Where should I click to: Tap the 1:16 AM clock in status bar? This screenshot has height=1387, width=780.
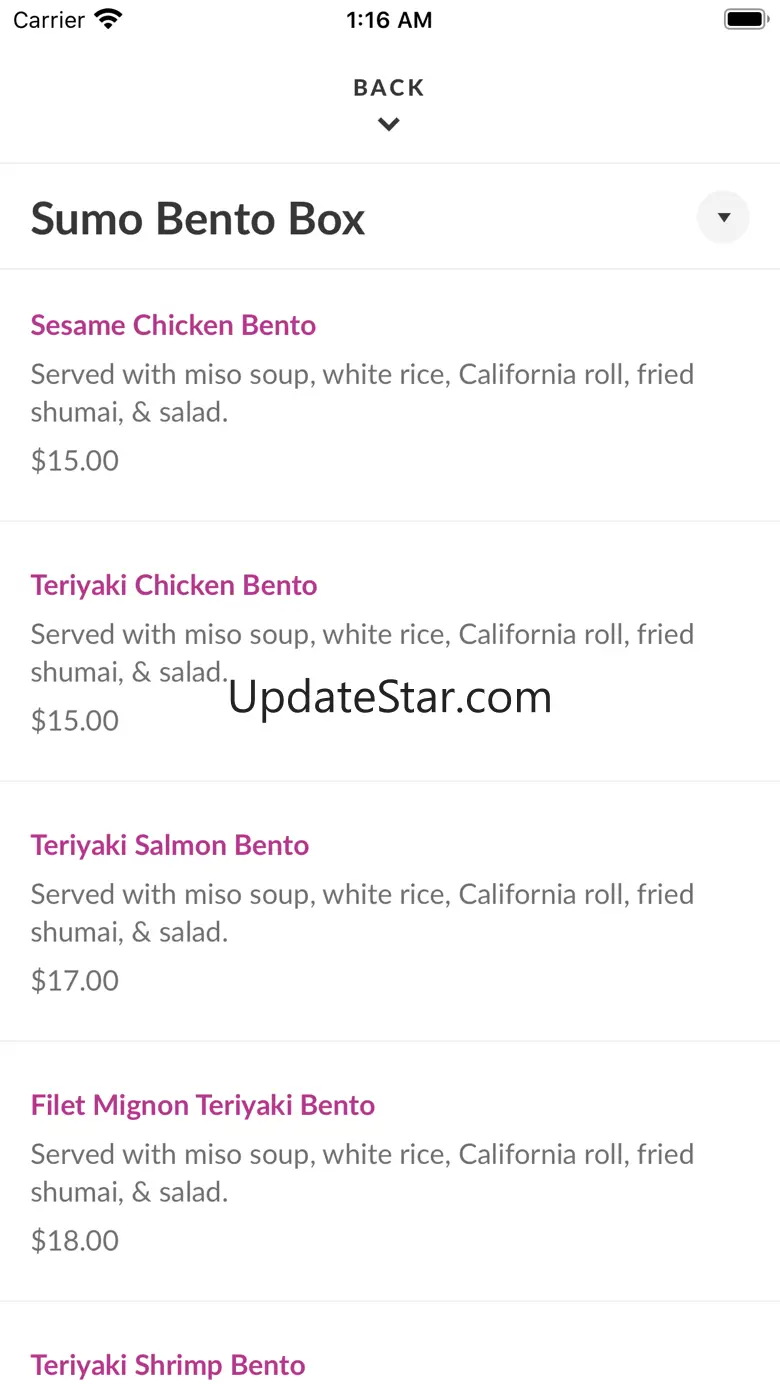pyautogui.click(x=389, y=20)
